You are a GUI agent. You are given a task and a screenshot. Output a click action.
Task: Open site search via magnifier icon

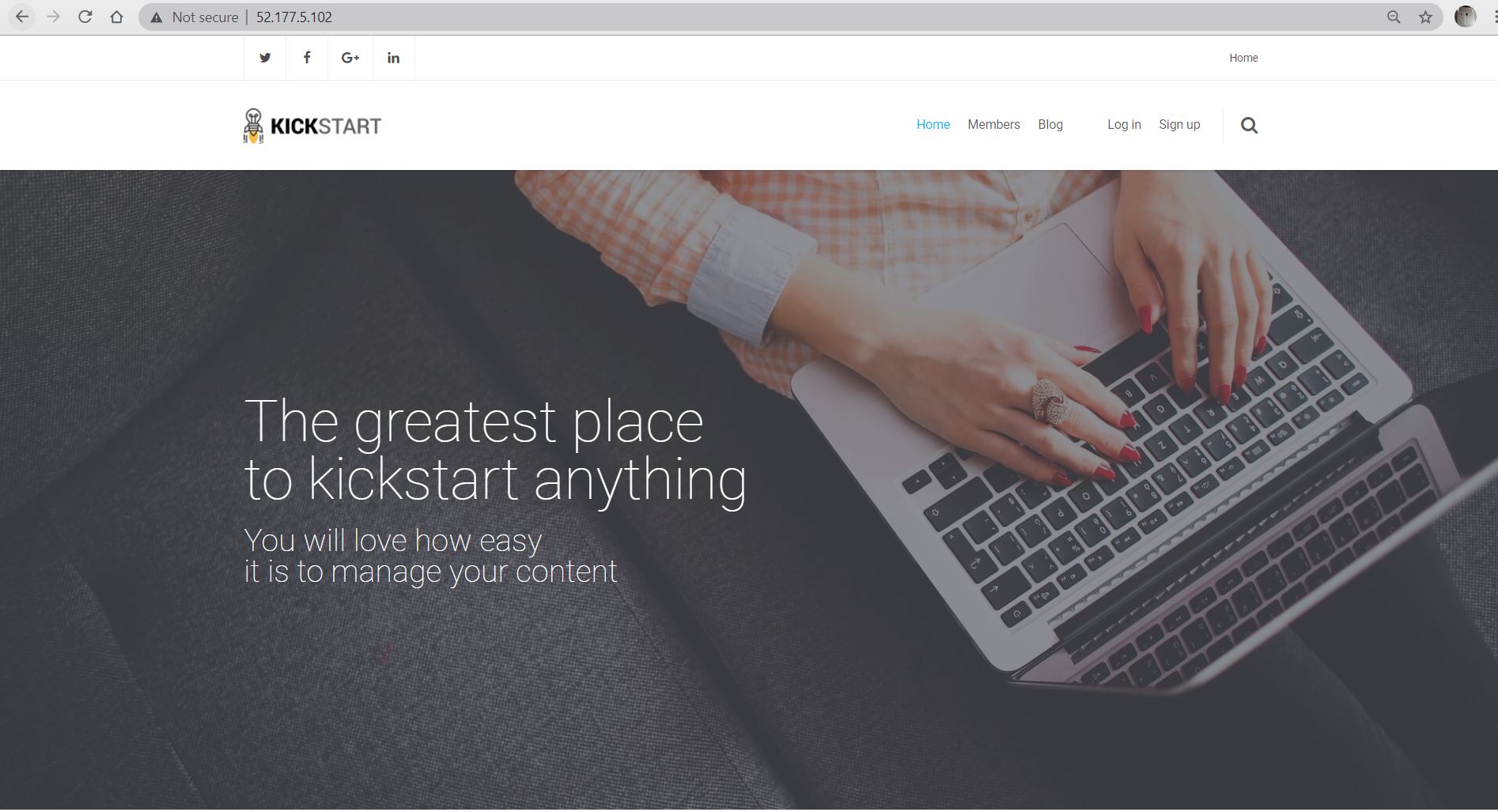(1249, 125)
